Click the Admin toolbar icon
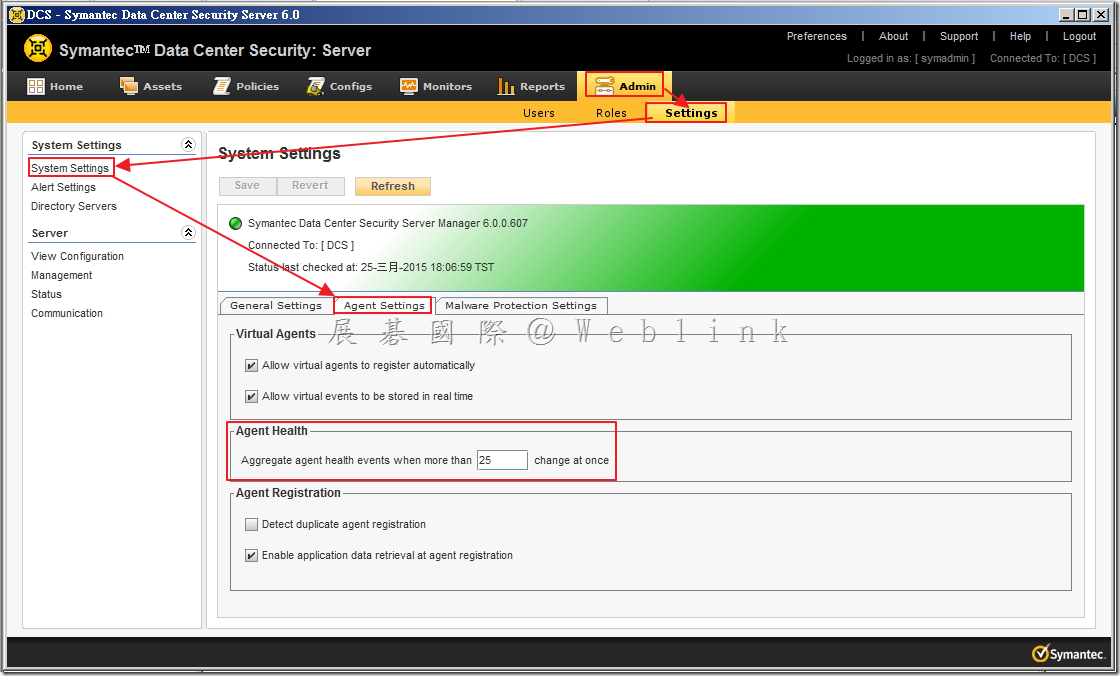This screenshot has width=1120, height=676. (605, 86)
